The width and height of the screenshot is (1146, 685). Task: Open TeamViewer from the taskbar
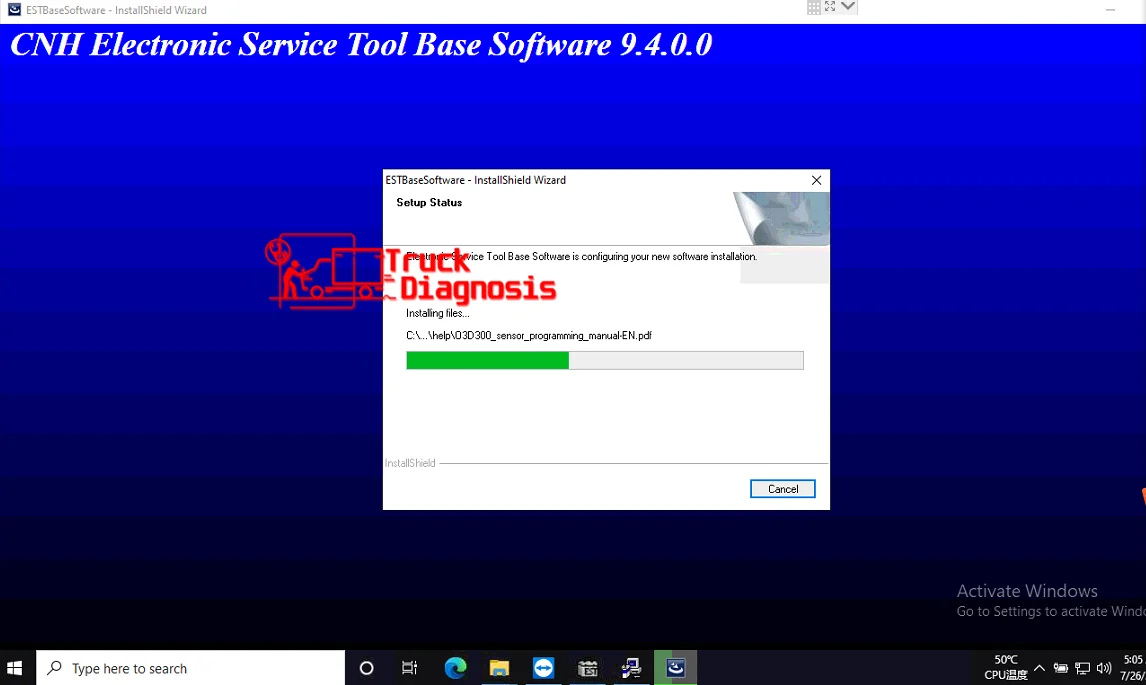[x=543, y=667]
